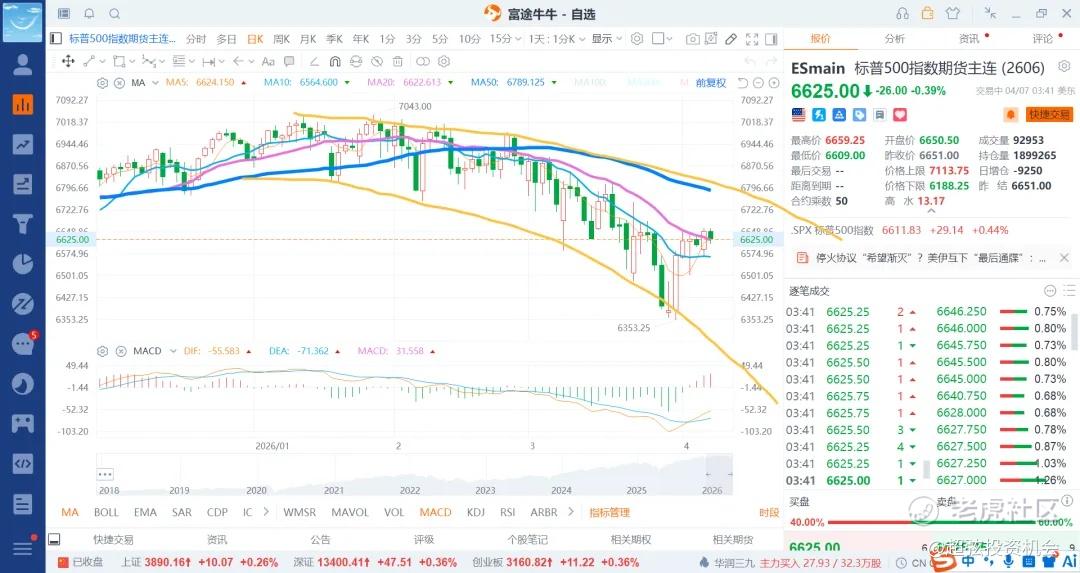This screenshot has height=573, width=1080.
Task: Toggle MA10 indicator visibility arrow
Action: (x=346, y=83)
